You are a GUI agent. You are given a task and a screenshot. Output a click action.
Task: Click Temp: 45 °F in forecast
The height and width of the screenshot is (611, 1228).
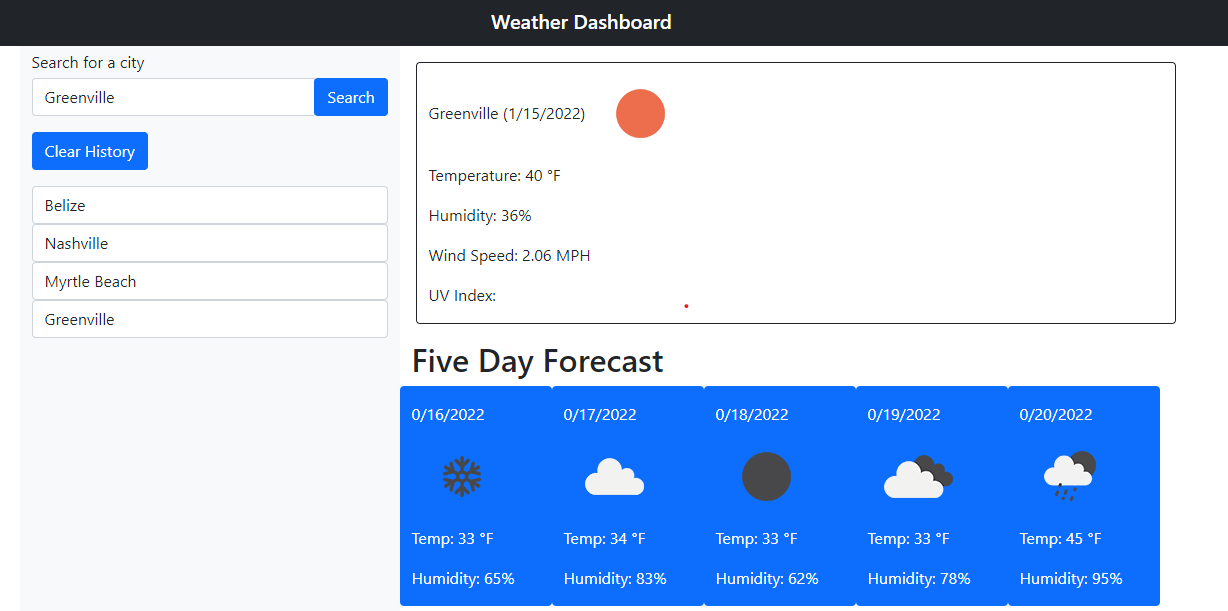(1061, 539)
